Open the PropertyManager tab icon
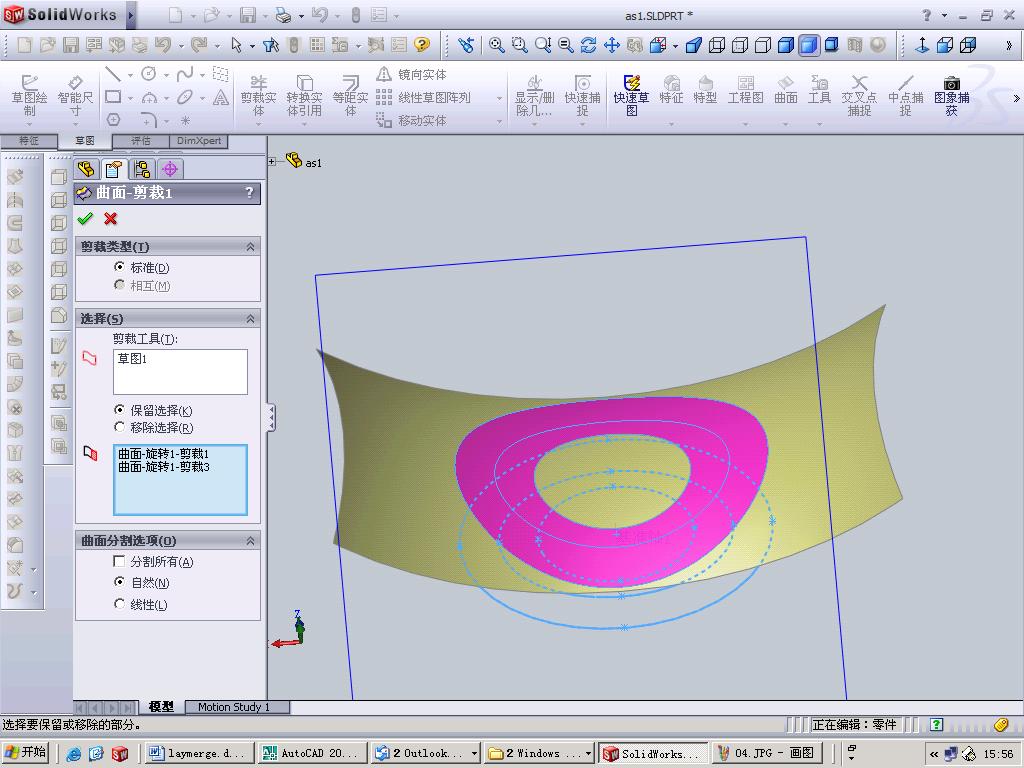Image resolution: width=1024 pixels, height=768 pixels. click(114, 169)
